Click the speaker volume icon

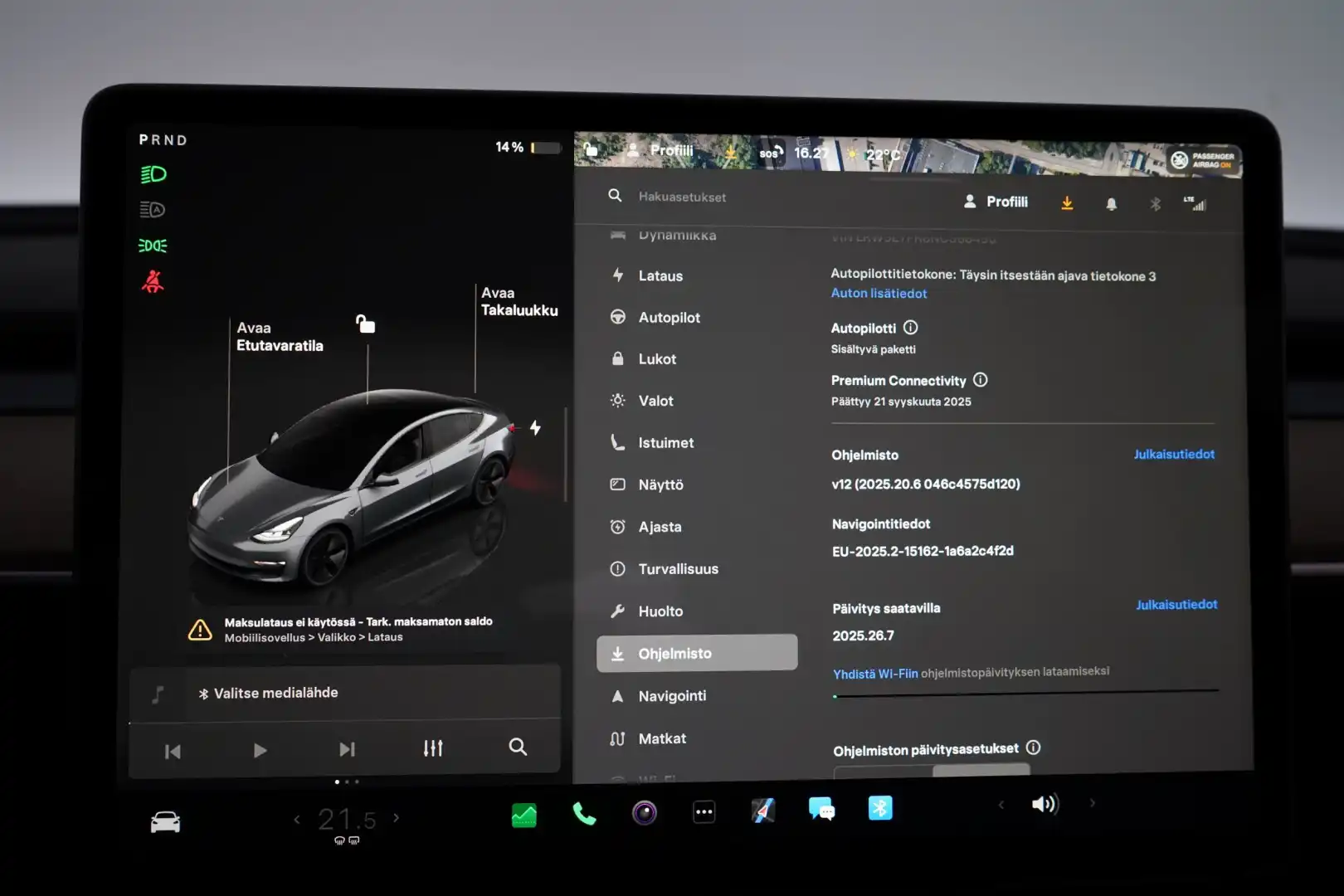pyautogui.click(x=1045, y=804)
